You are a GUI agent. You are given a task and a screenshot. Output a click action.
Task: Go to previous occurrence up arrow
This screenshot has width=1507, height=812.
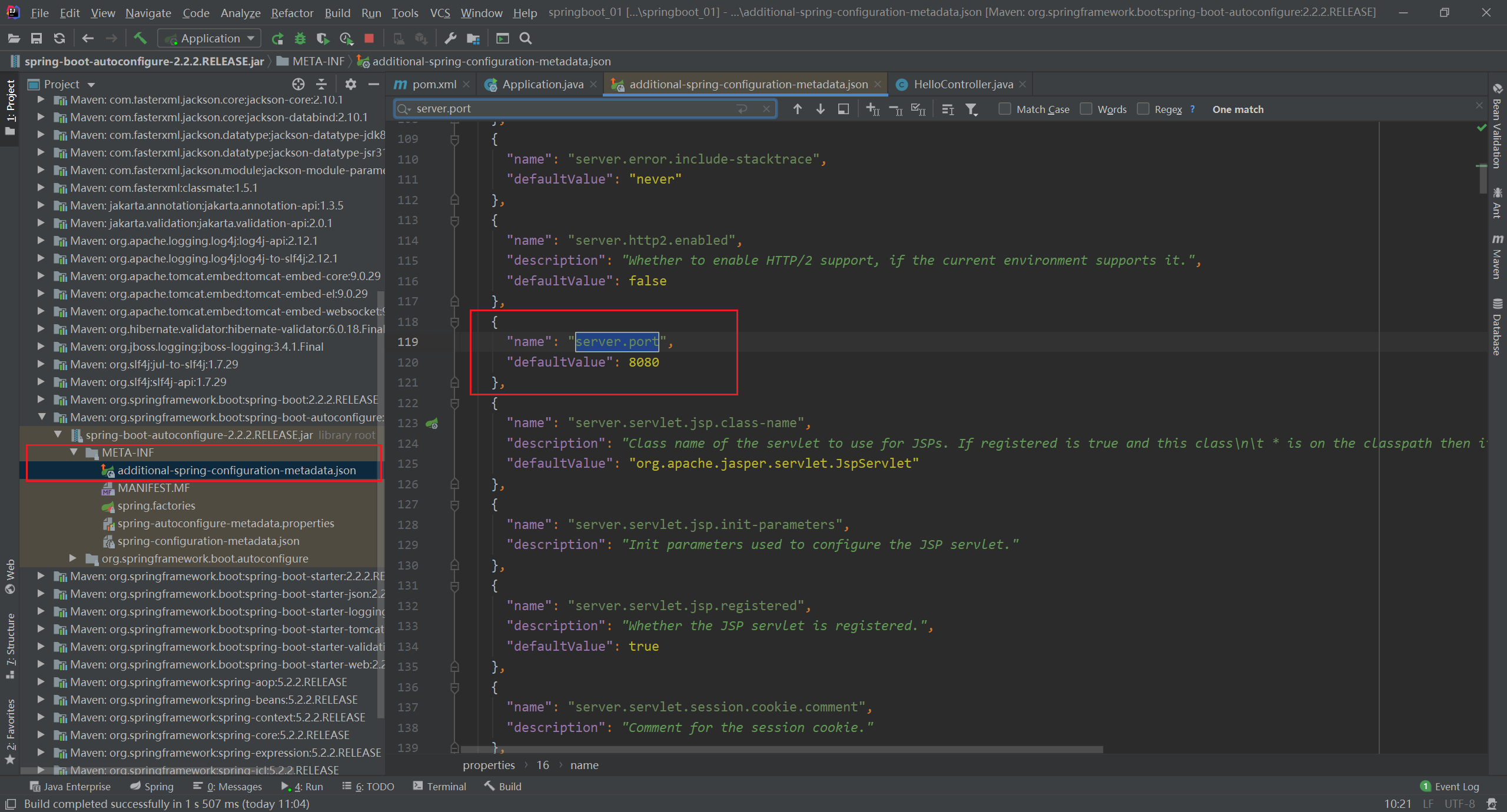(x=798, y=109)
